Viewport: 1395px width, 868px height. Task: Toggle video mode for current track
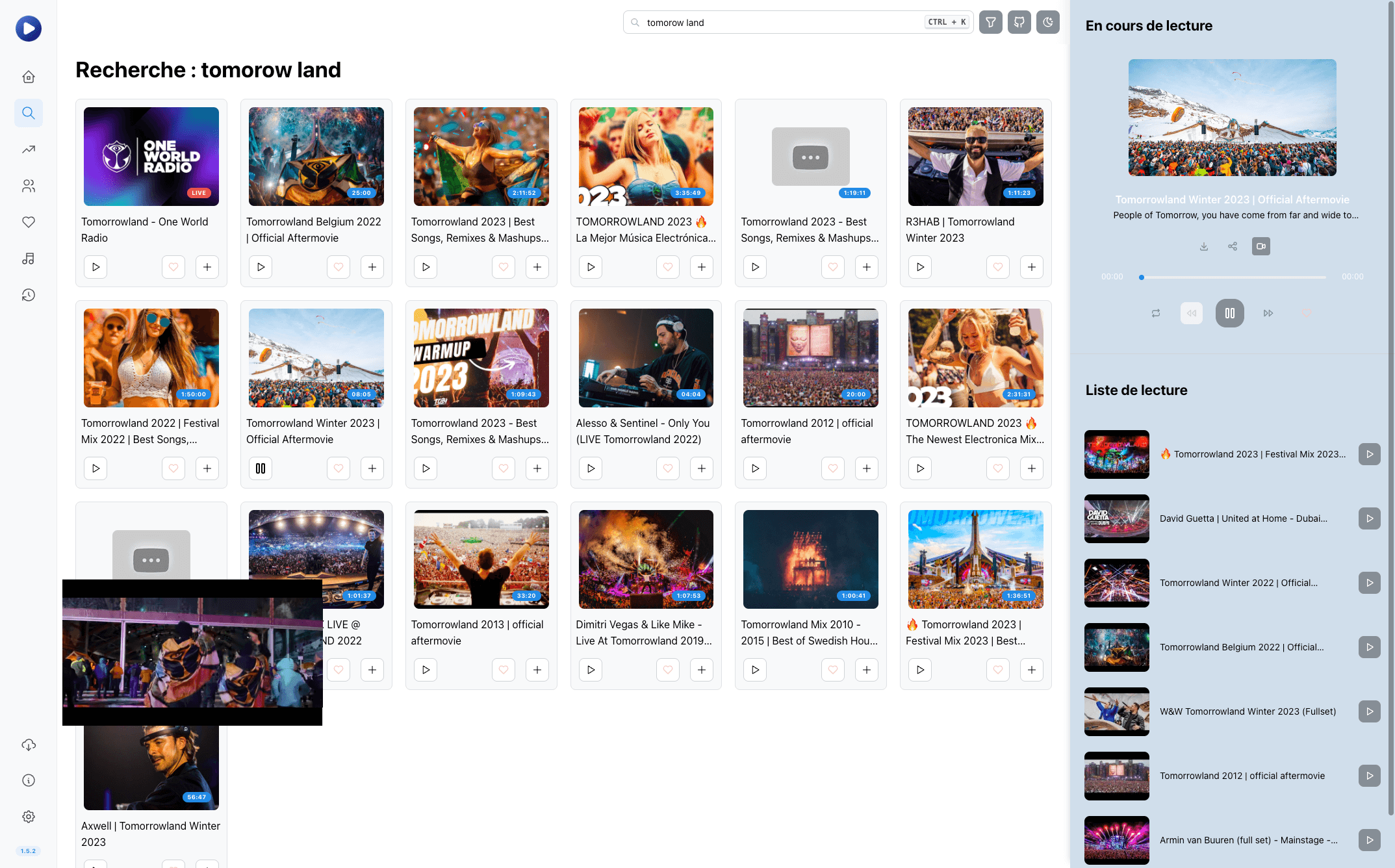tap(1261, 246)
